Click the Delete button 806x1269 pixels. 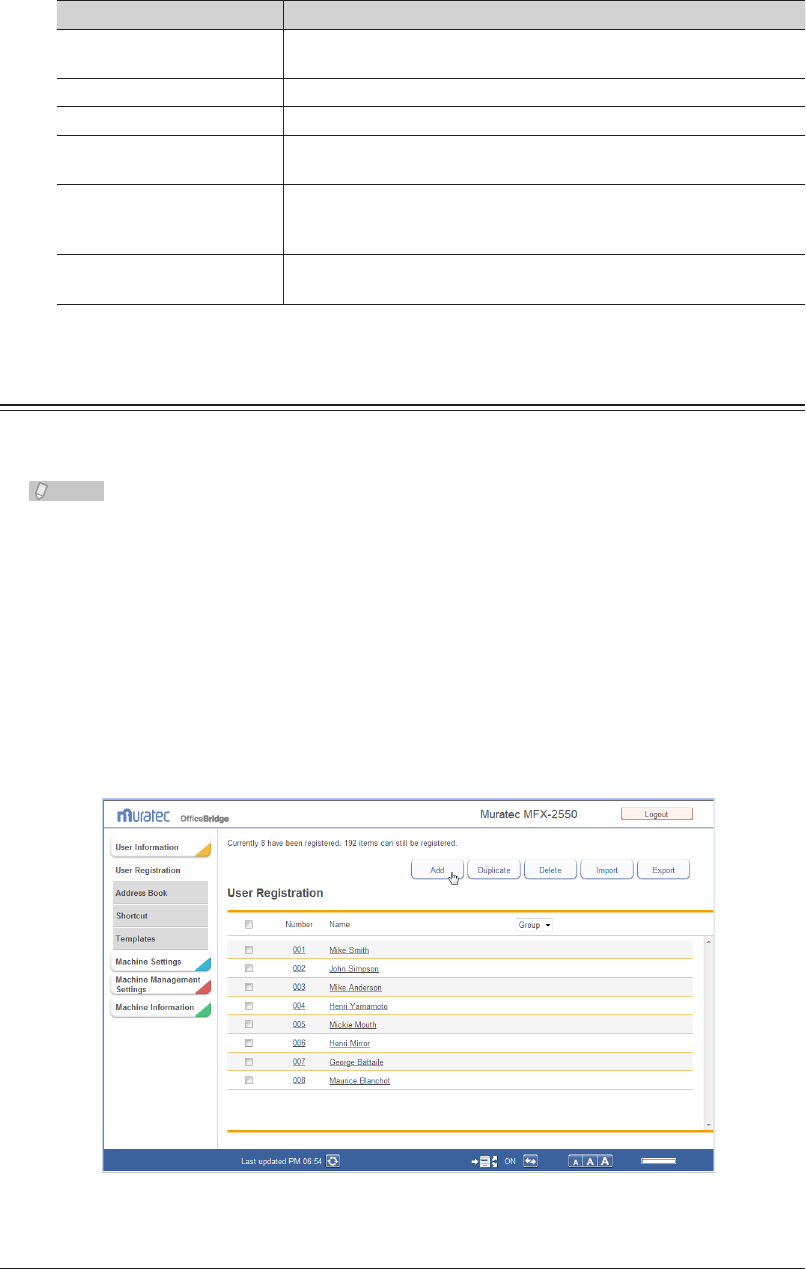tap(550, 870)
